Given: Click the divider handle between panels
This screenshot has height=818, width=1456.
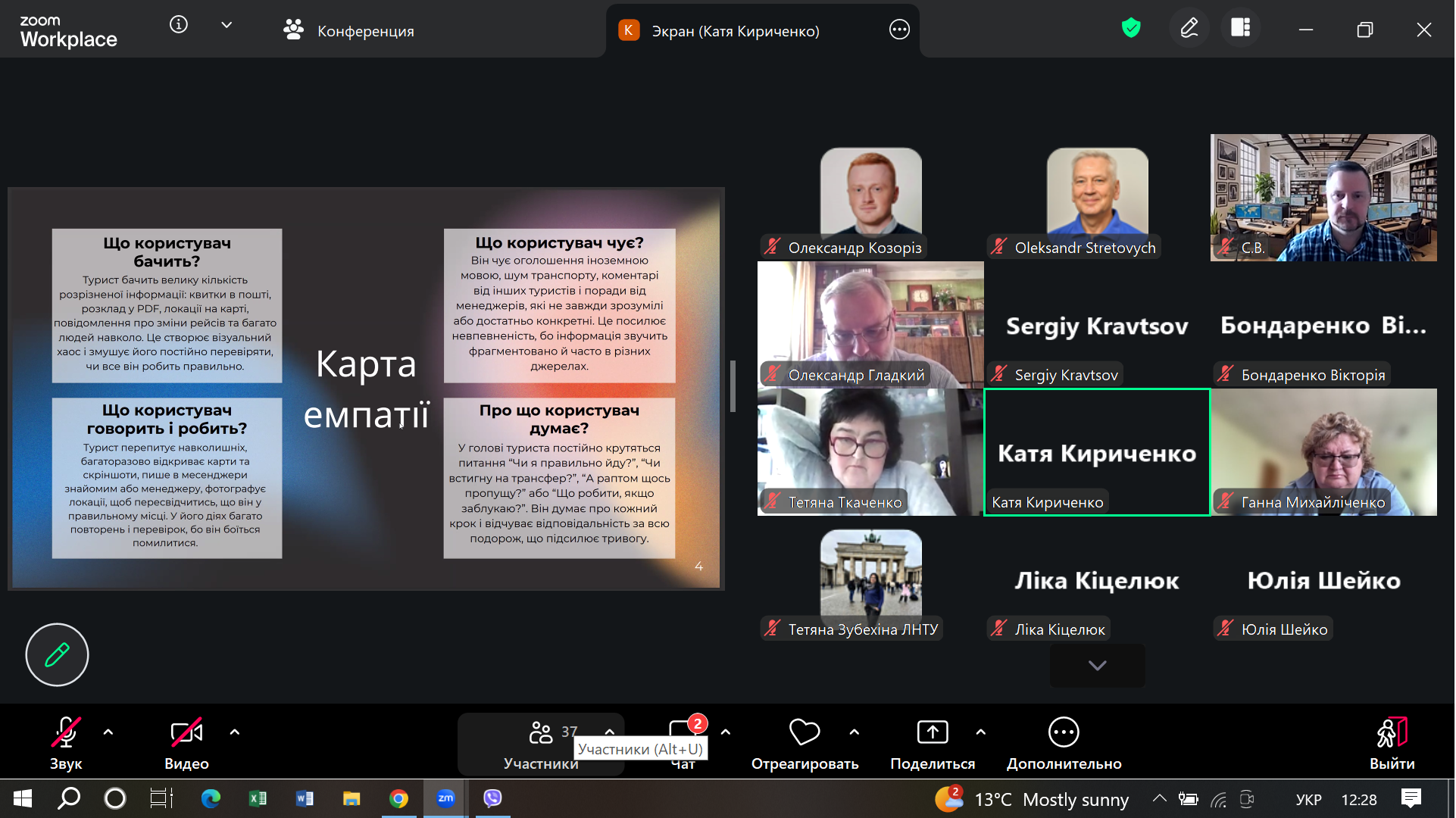Looking at the screenshot, I should (x=733, y=386).
